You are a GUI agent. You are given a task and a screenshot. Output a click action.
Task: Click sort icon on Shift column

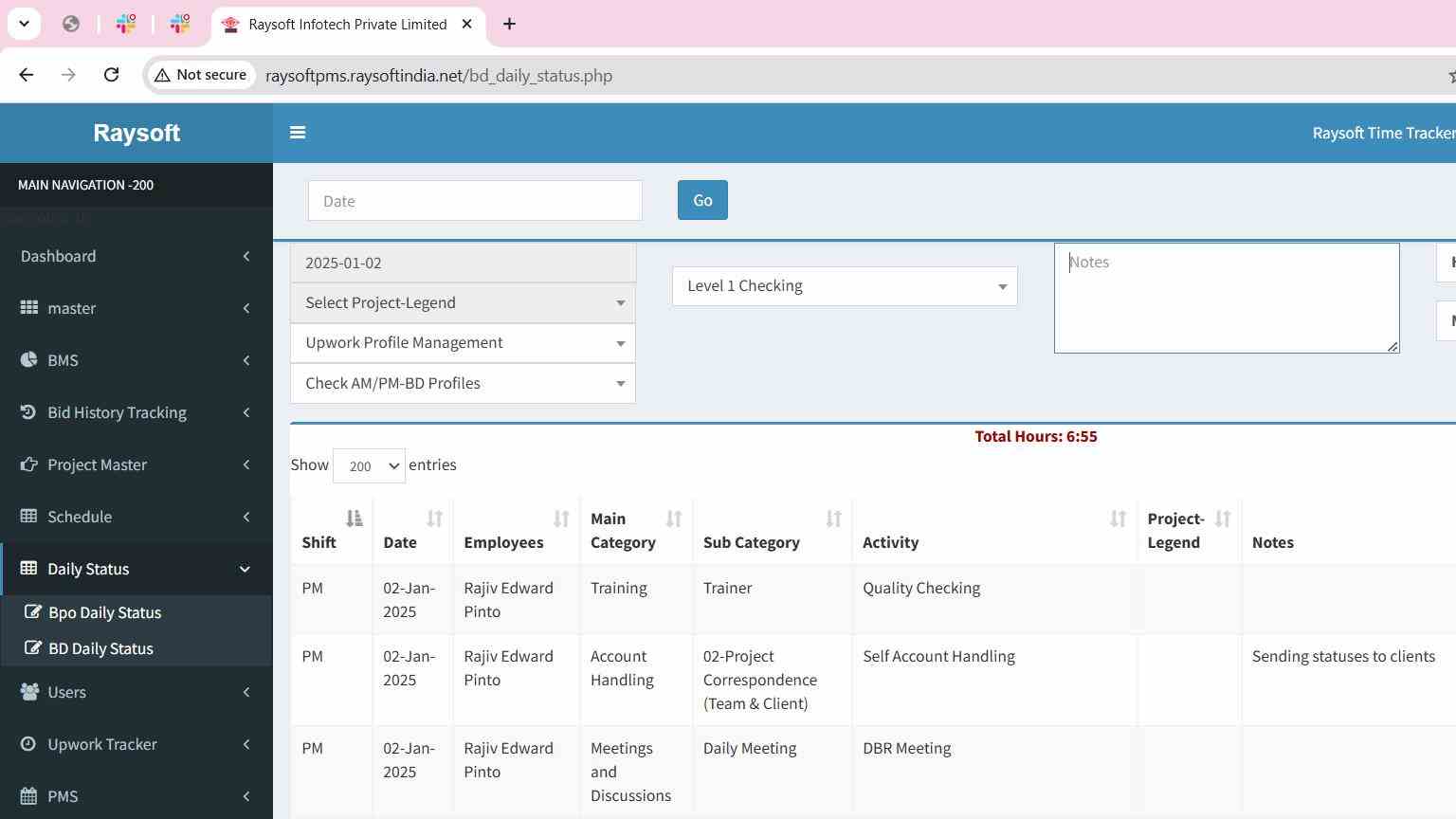(x=354, y=519)
